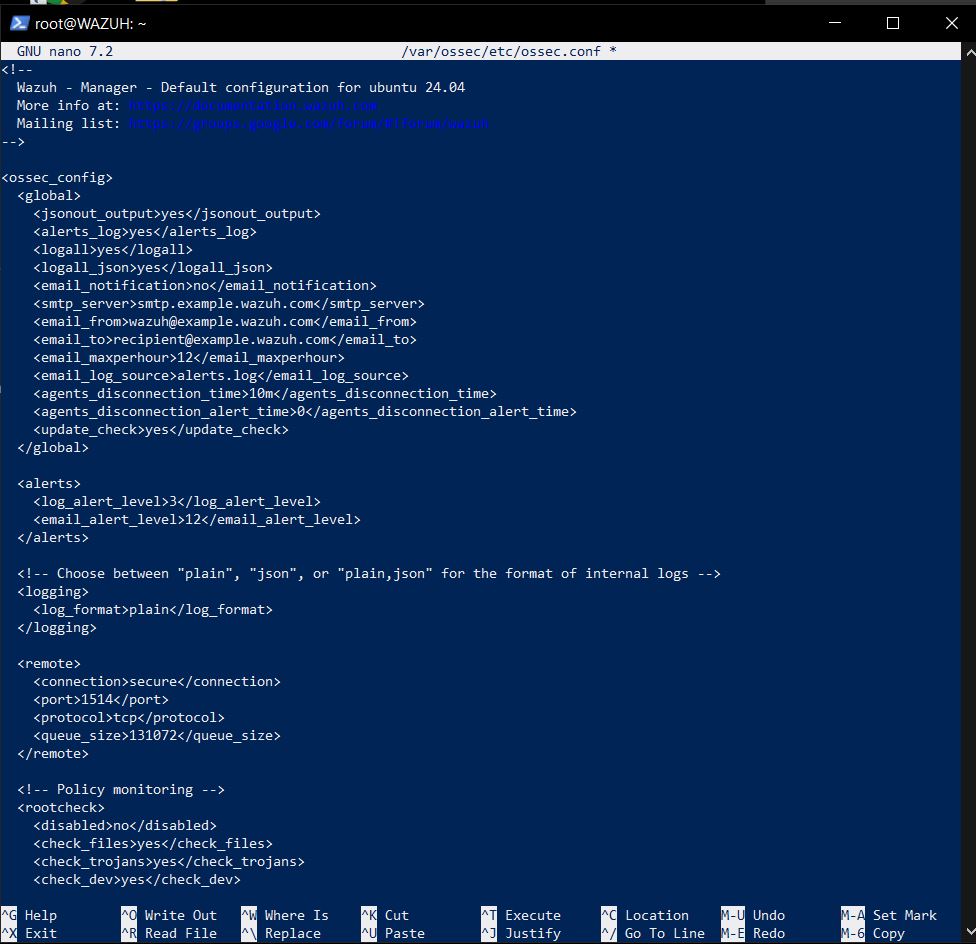The height and width of the screenshot is (944, 976).
Task: Click the opening <logging> tag line
Action: (x=53, y=592)
